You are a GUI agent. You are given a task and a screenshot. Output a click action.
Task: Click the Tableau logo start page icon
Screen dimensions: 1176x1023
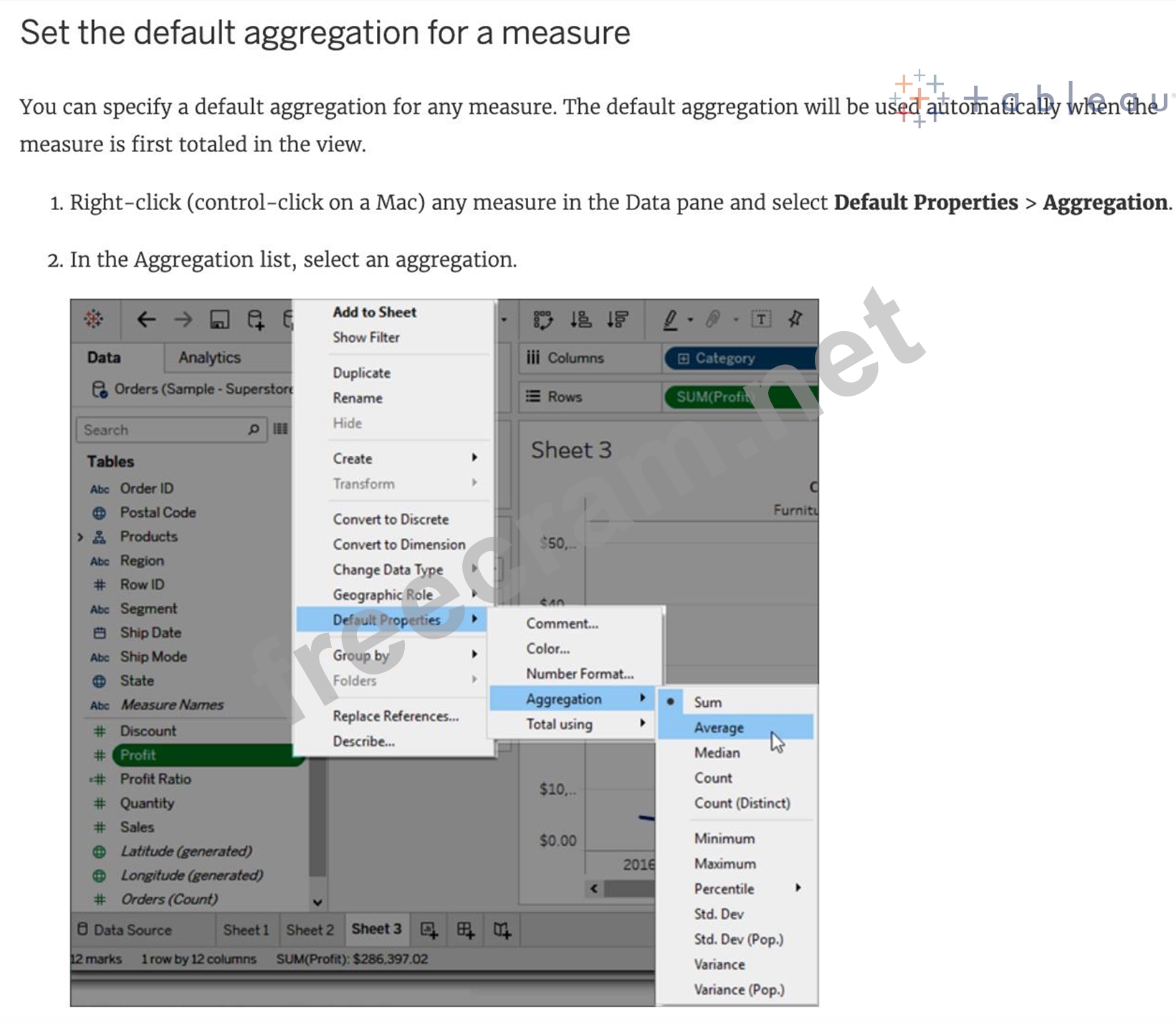tap(93, 319)
